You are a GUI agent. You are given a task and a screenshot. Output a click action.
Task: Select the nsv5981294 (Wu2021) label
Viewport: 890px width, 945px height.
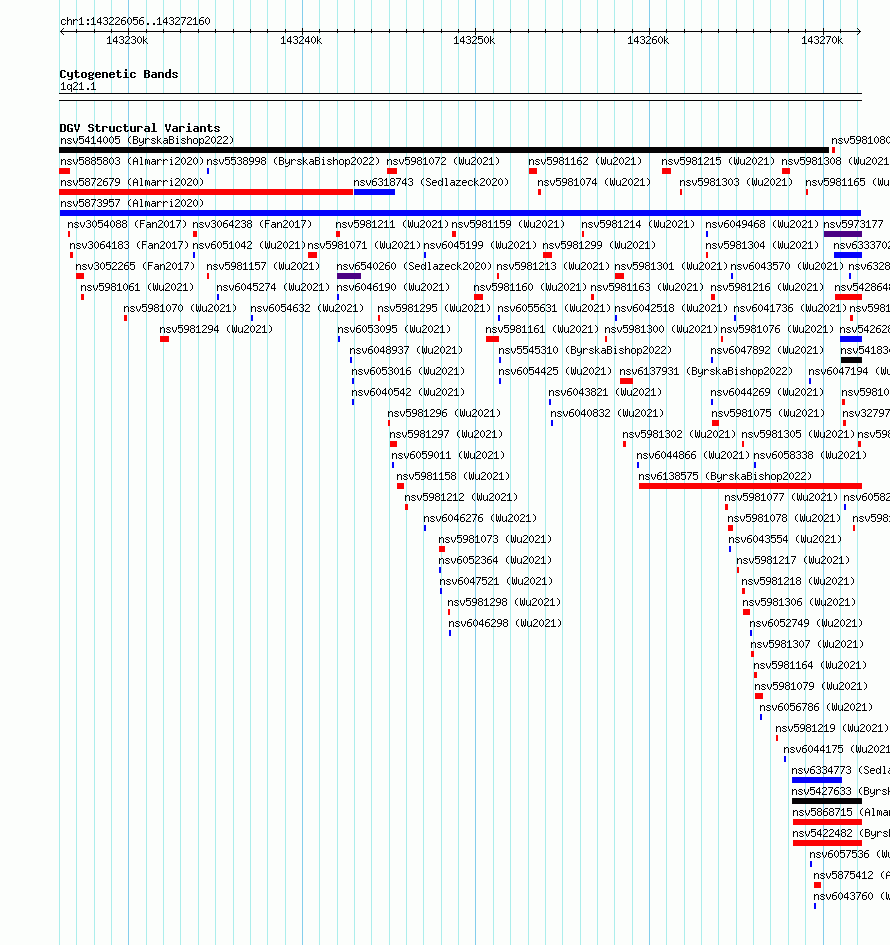tap(216, 329)
